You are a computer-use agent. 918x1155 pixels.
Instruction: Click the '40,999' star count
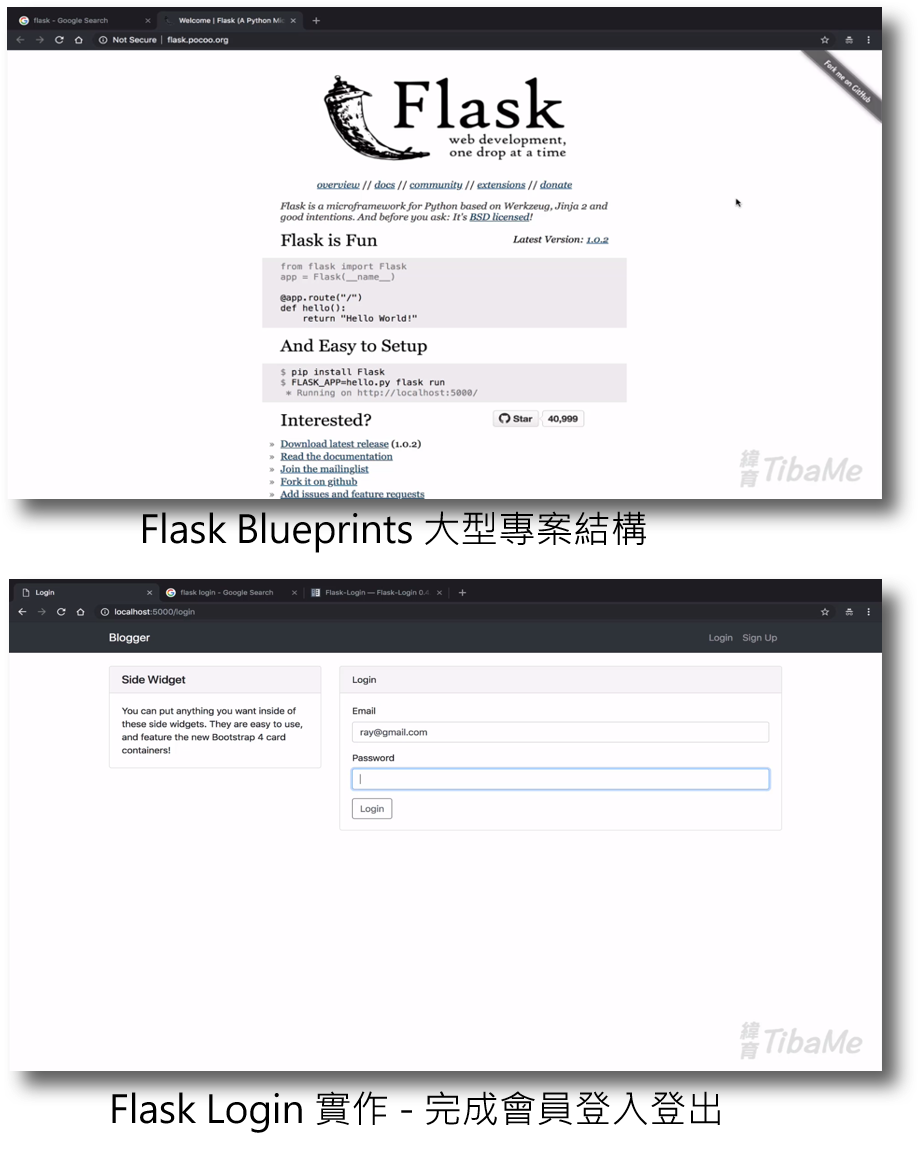pyautogui.click(x=563, y=418)
